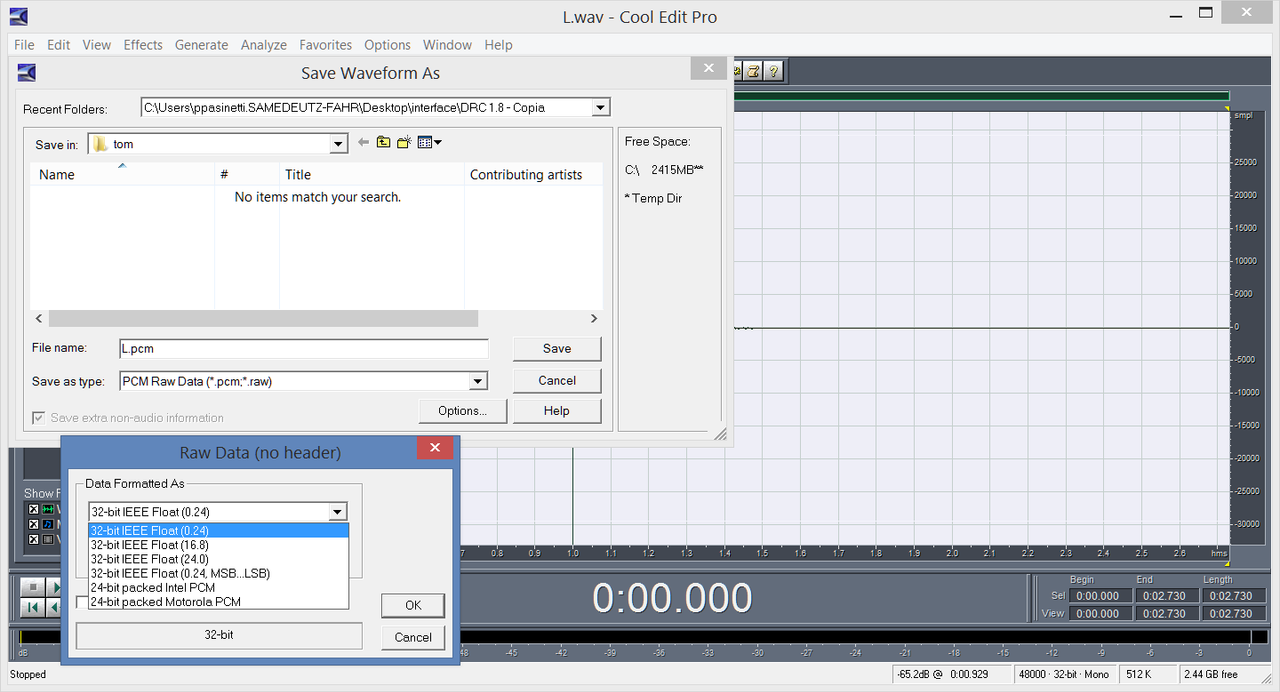This screenshot has height=692, width=1280.
Task: Click the 512 K status bar entry
Action: [x=1148, y=675]
